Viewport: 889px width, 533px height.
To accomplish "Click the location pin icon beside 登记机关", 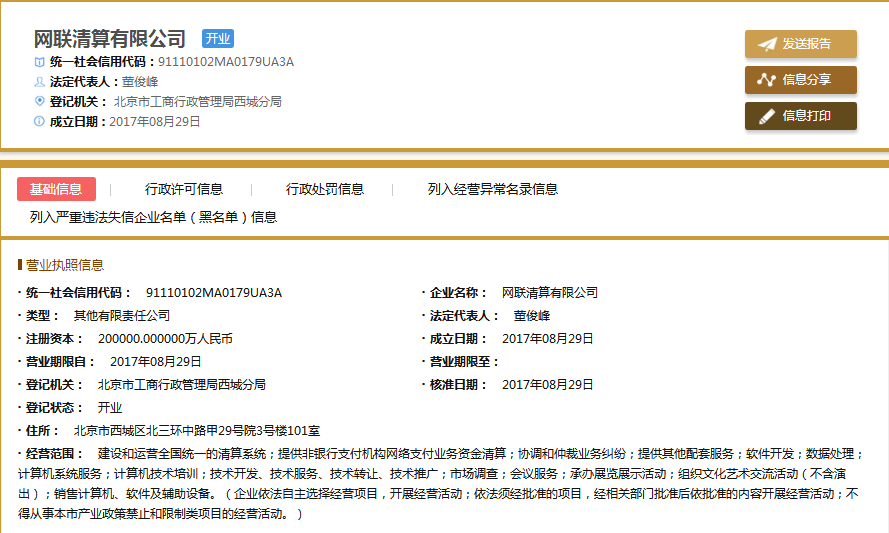I will 39,101.
